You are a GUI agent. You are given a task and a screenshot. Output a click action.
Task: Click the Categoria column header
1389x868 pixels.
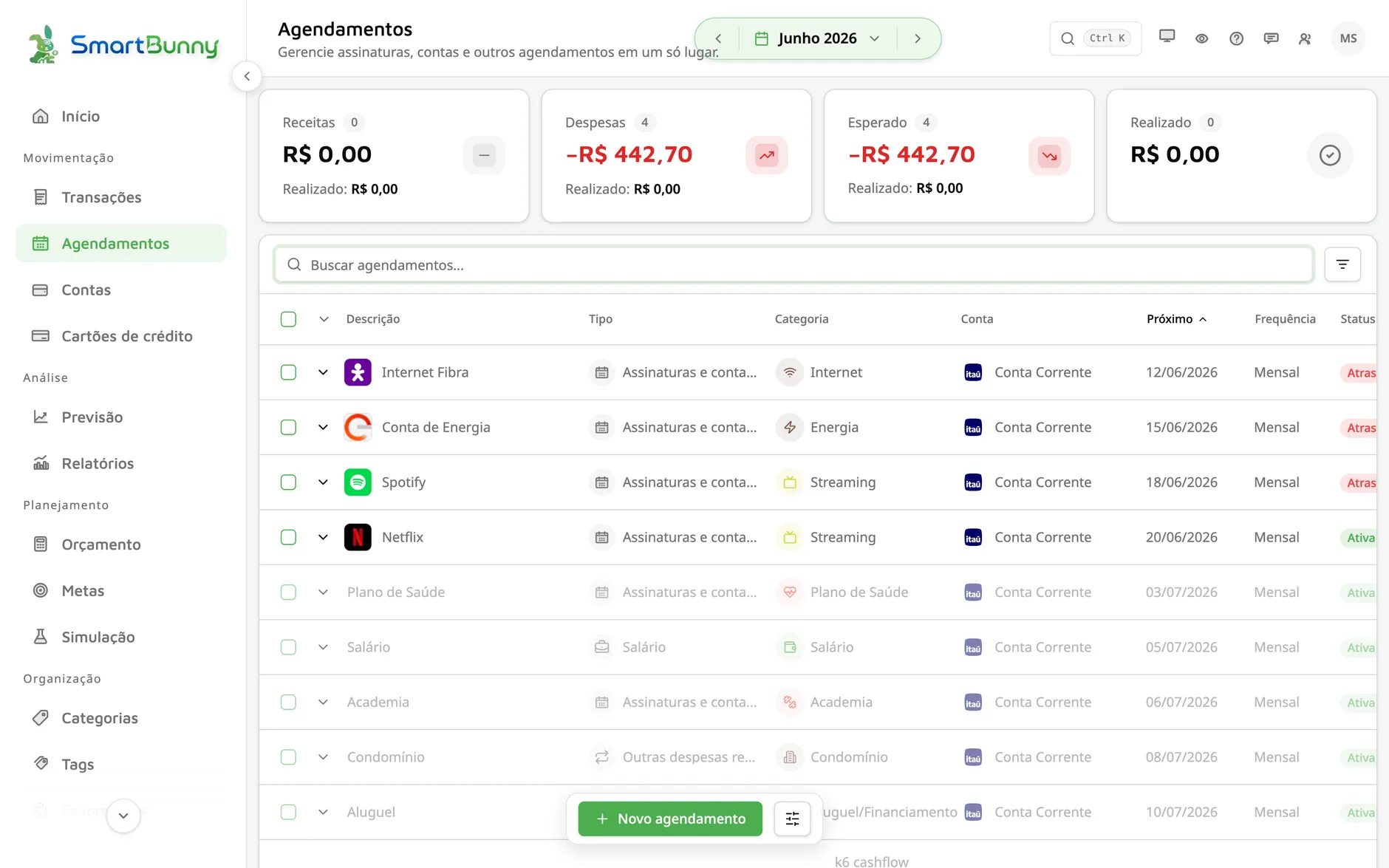802,319
